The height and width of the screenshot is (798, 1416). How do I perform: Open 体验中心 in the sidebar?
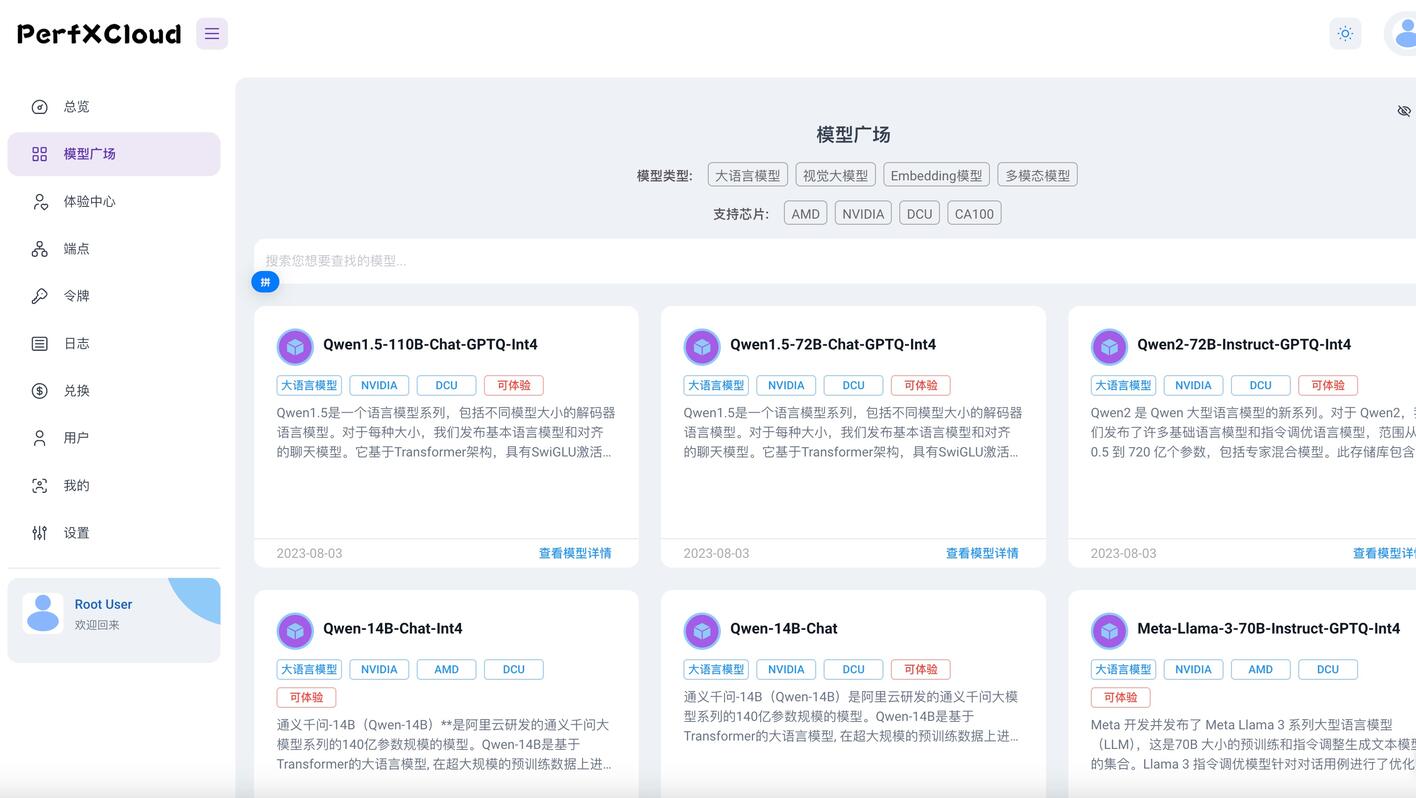point(114,201)
